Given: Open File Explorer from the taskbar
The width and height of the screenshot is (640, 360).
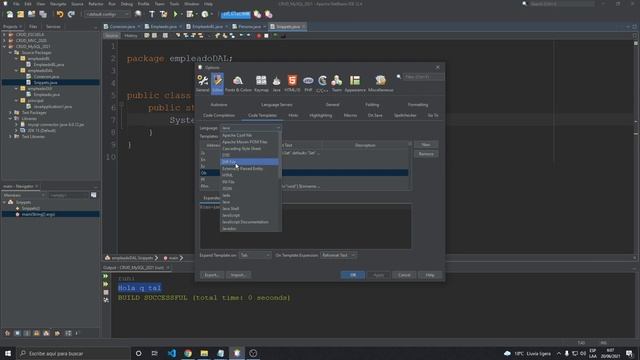Looking at the screenshot, I should (204, 353).
